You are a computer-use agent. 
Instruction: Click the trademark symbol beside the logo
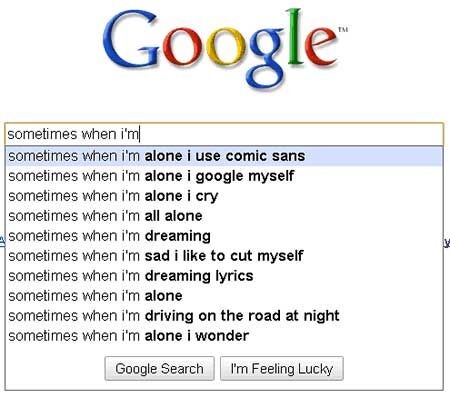tap(343, 30)
